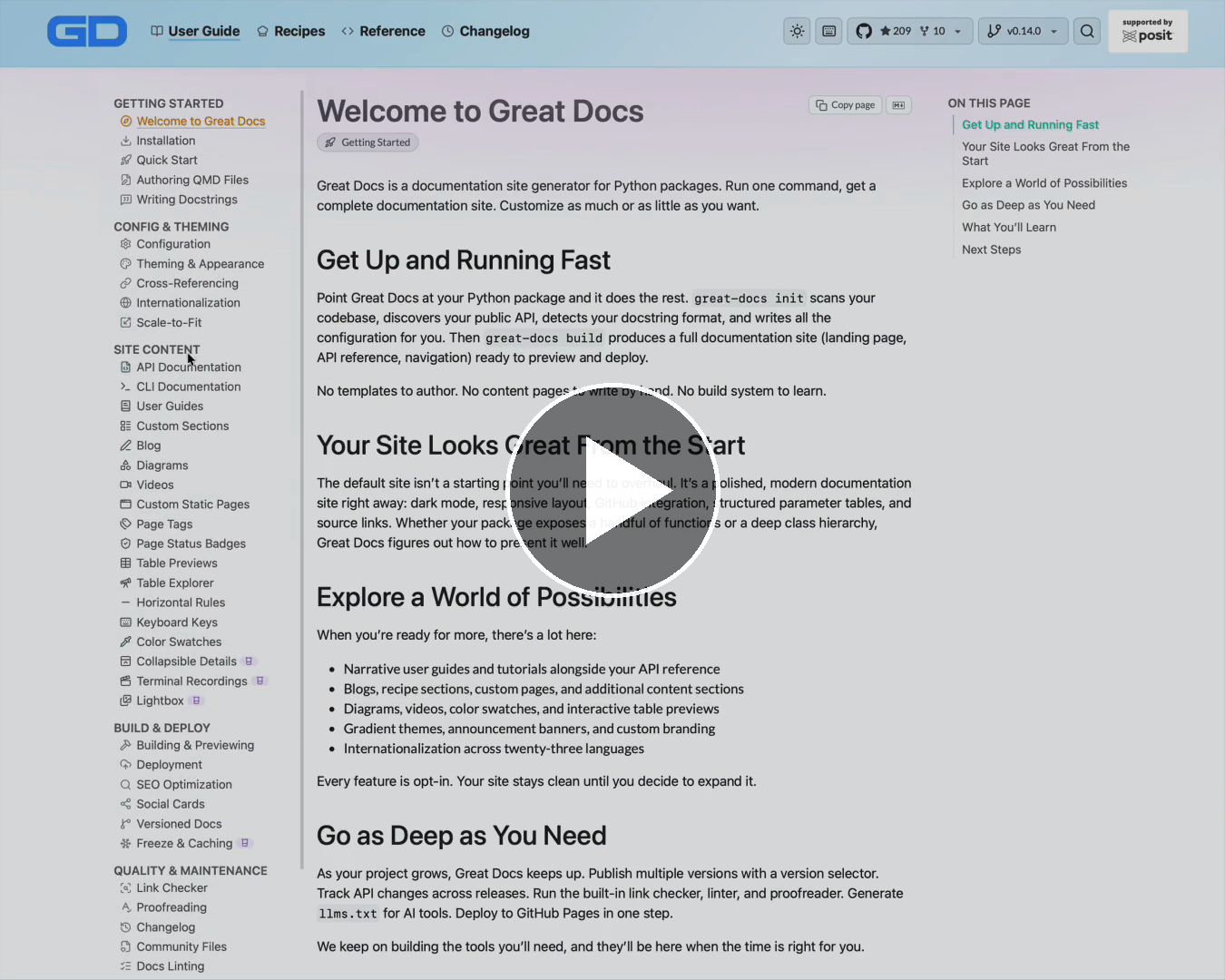This screenshot has height=980, width=1225.
Task: Click the Diagrams icon
Action: point(126,465)
